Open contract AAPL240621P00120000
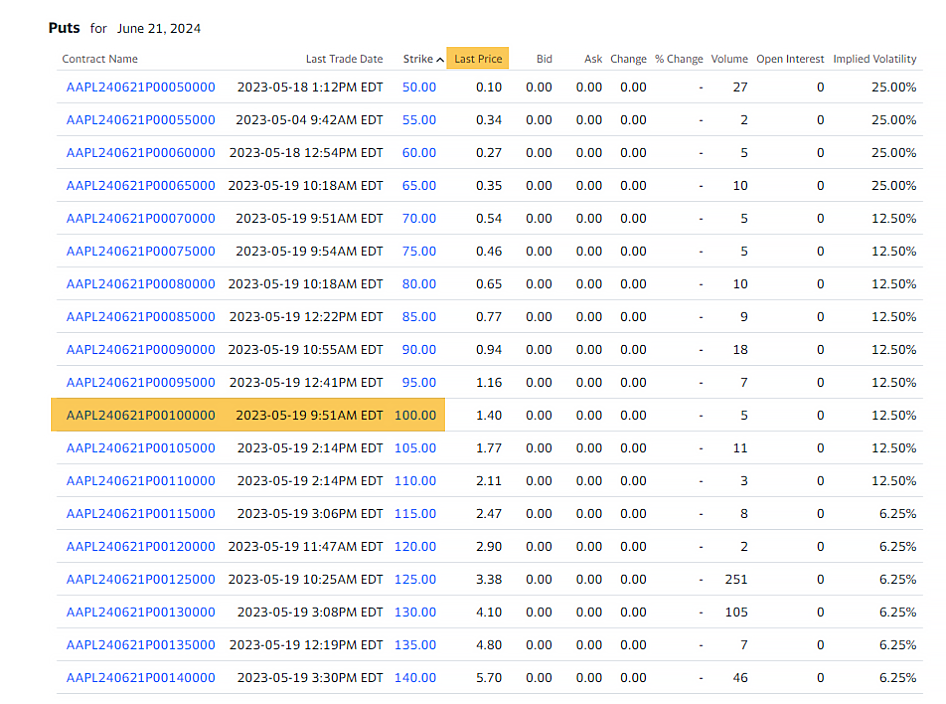 tap(141, 547)
